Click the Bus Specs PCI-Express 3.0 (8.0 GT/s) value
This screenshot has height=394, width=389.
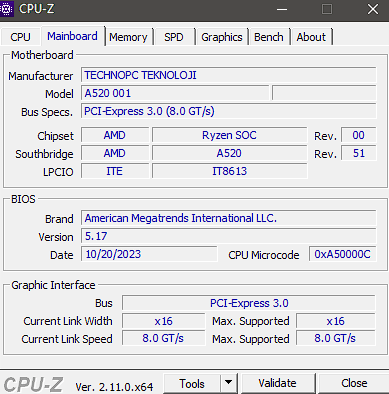229,111
